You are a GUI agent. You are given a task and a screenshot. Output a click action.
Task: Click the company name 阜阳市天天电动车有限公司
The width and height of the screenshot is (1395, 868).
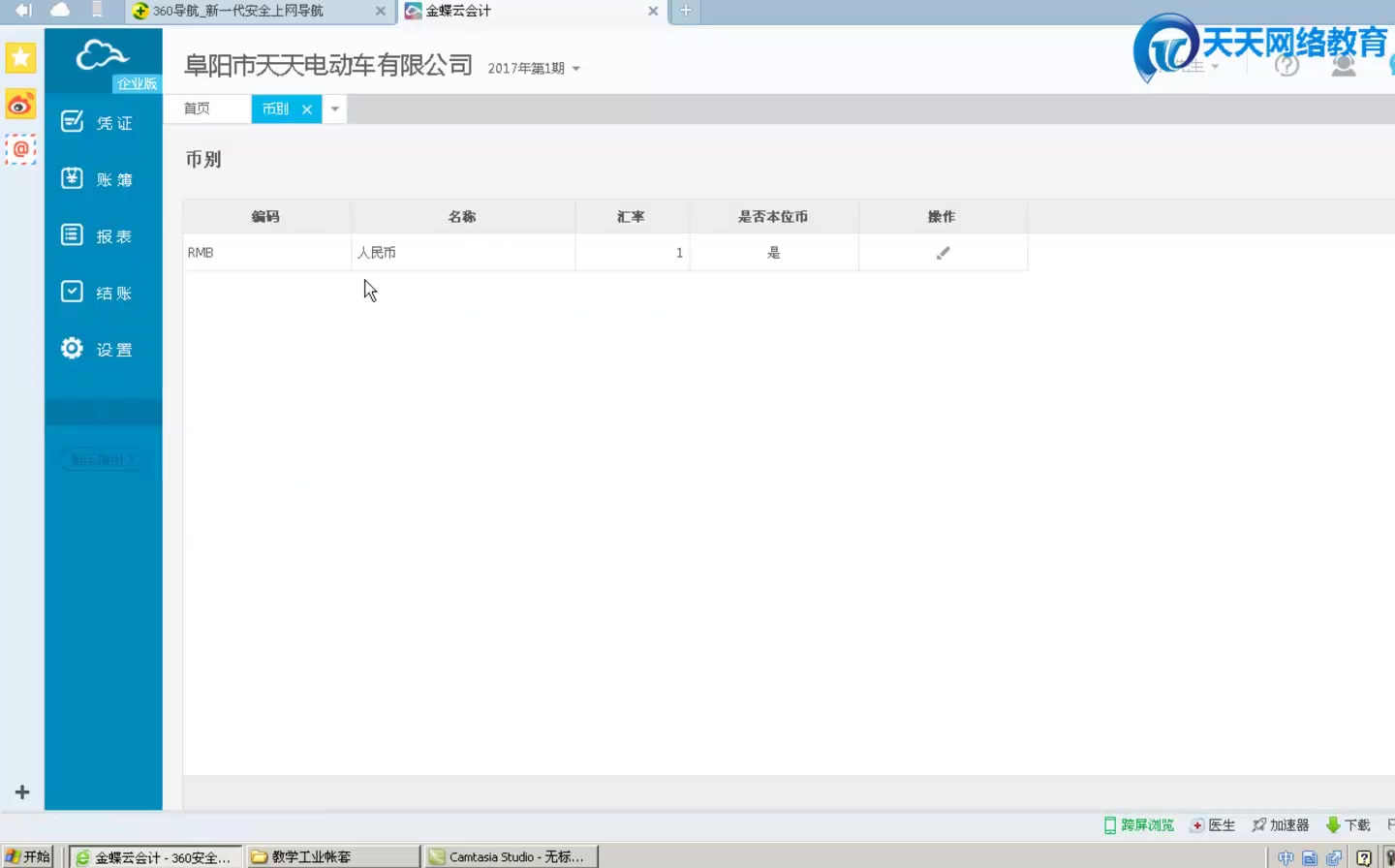[x=328, y=65]
